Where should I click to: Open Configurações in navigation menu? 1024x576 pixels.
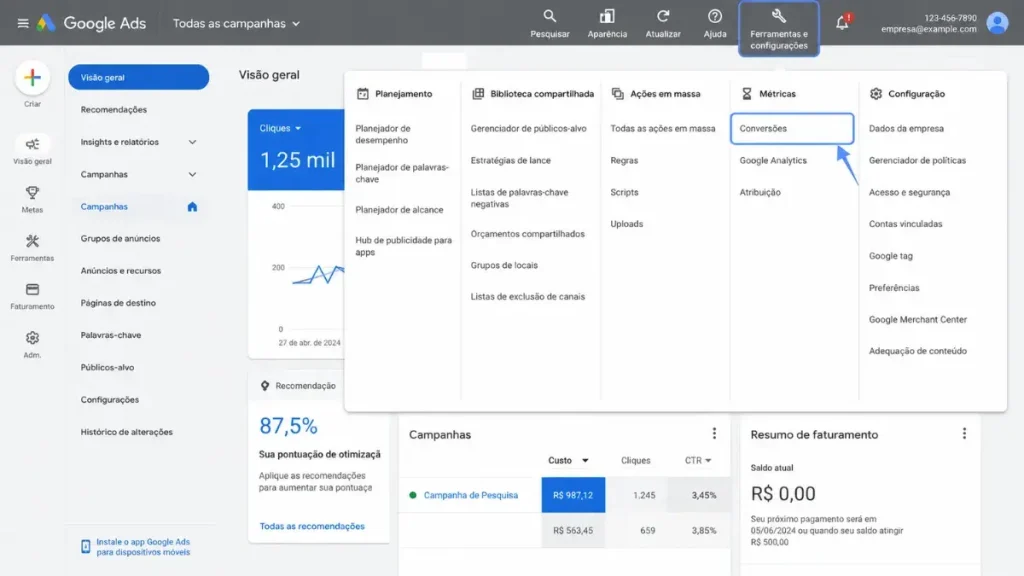point(110,400)
